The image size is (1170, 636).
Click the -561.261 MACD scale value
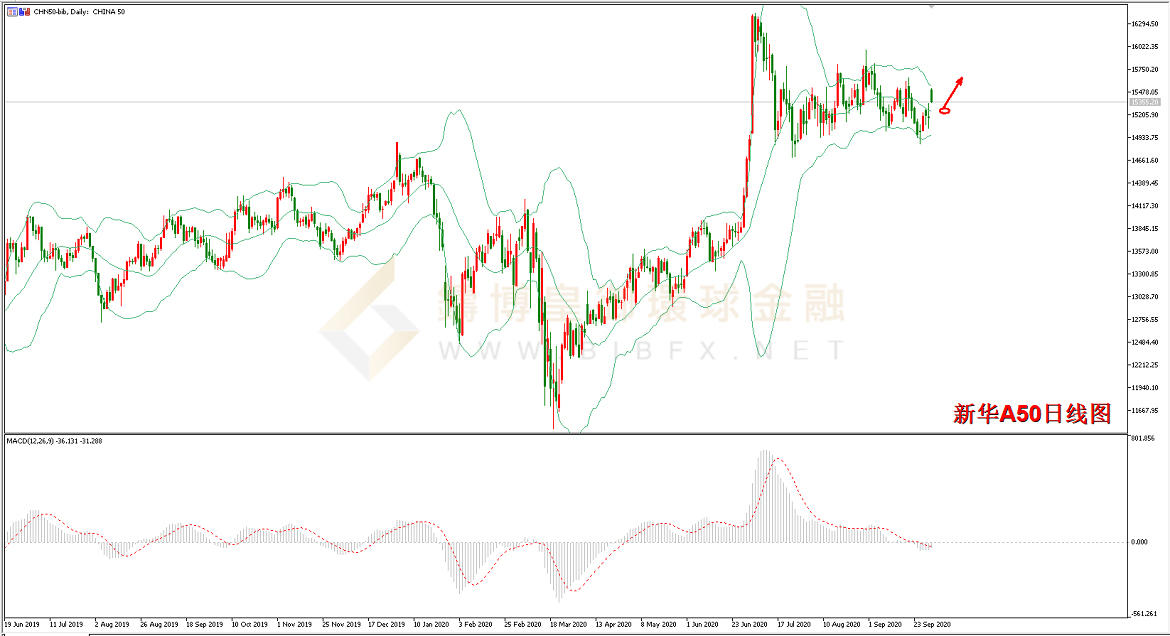pos(1143,613)
